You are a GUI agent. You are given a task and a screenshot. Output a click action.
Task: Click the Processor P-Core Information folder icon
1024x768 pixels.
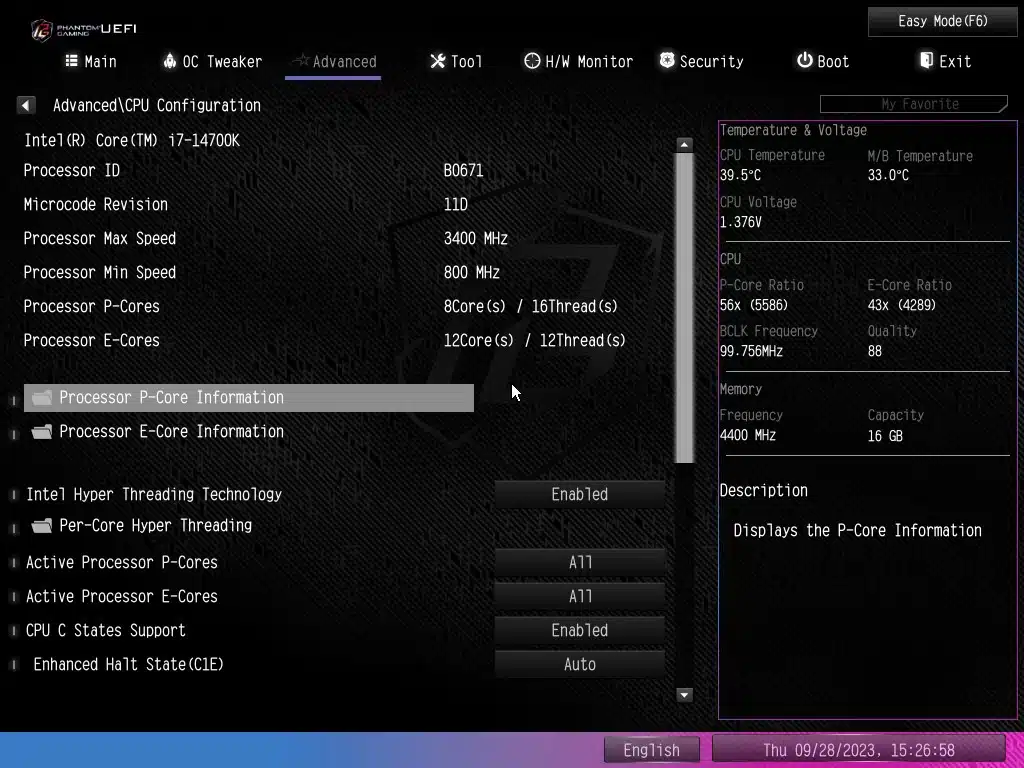[x=42, y=398]
